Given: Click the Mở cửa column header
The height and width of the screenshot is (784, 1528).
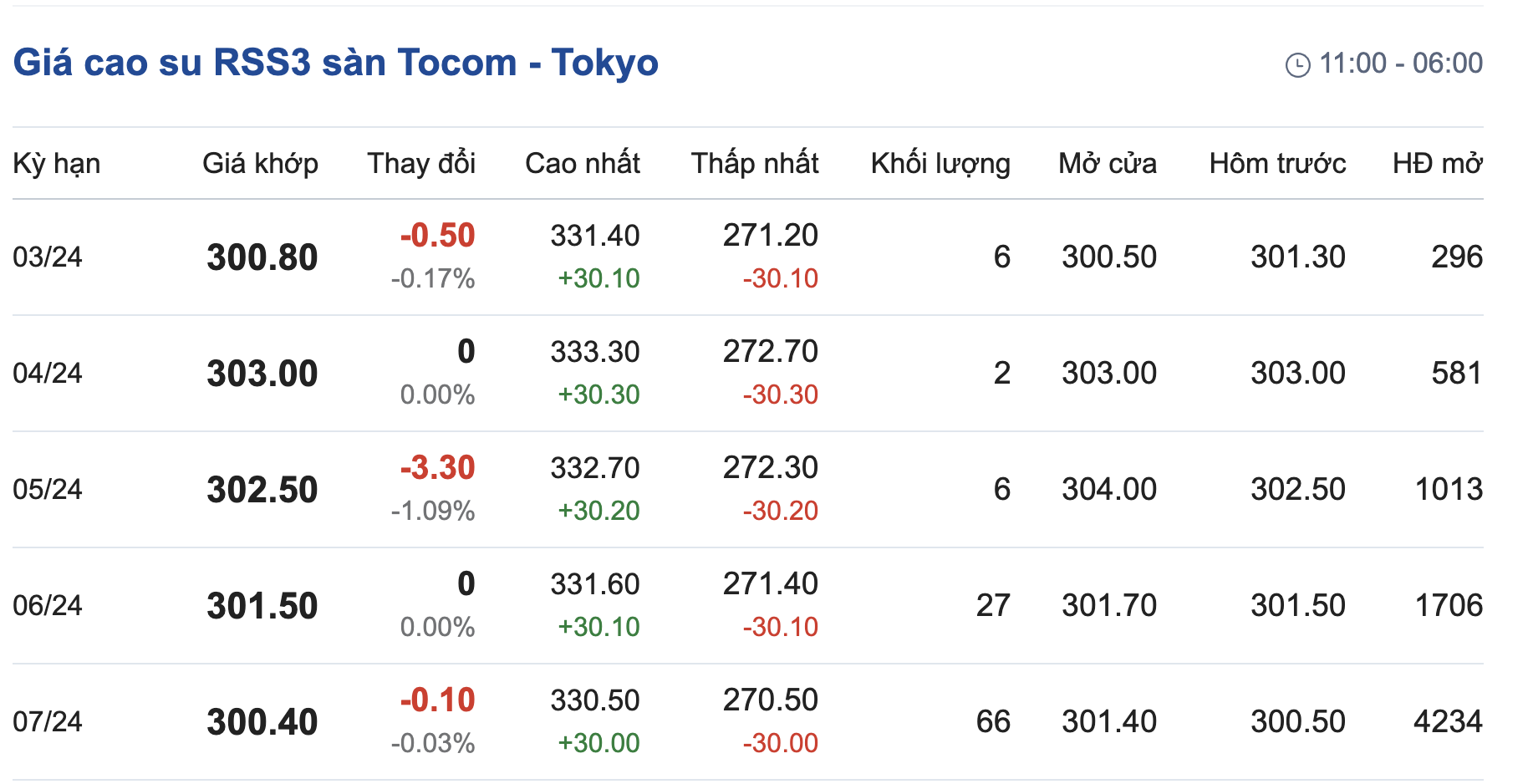Looking at the screenshot, I should point(1107,164).
